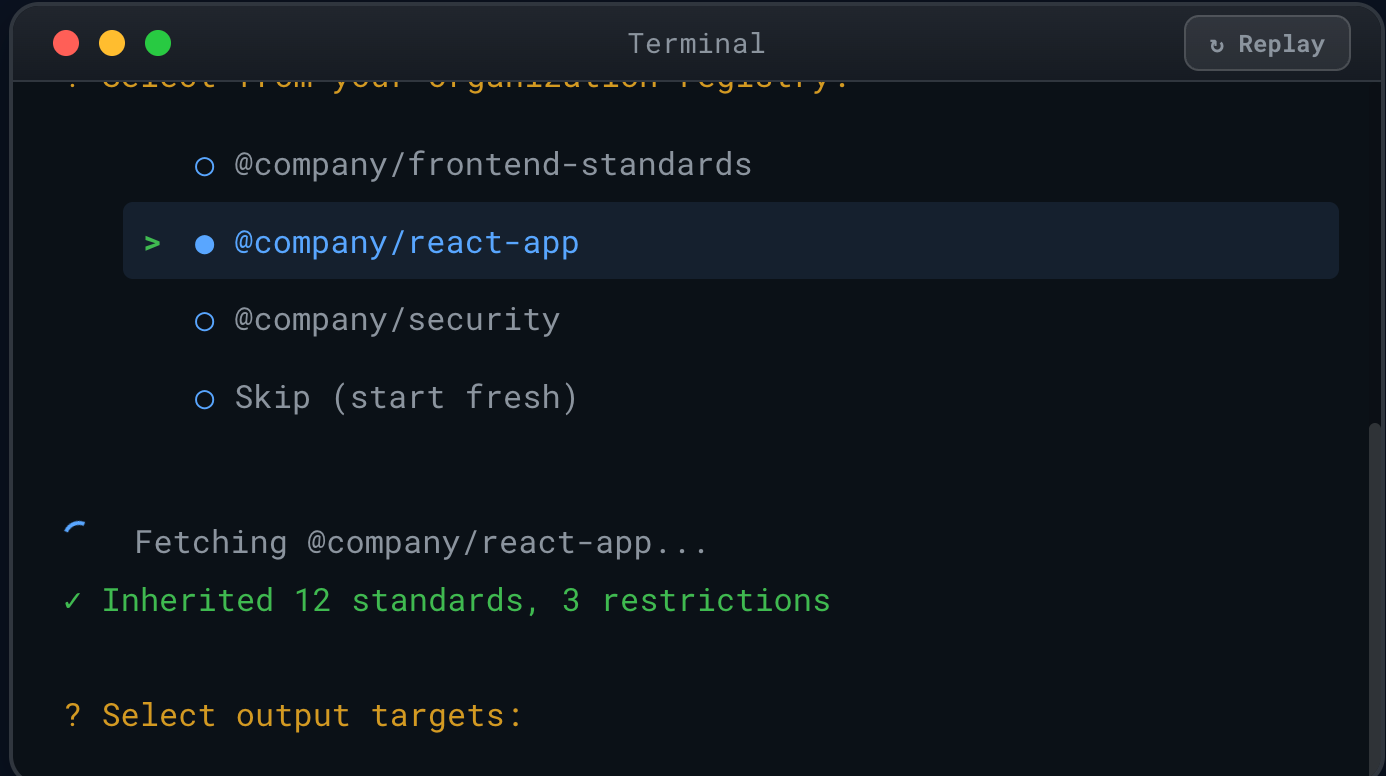Choose Skip (start fresh) option
Screen dimensions: 1386x776
(405, 397)
